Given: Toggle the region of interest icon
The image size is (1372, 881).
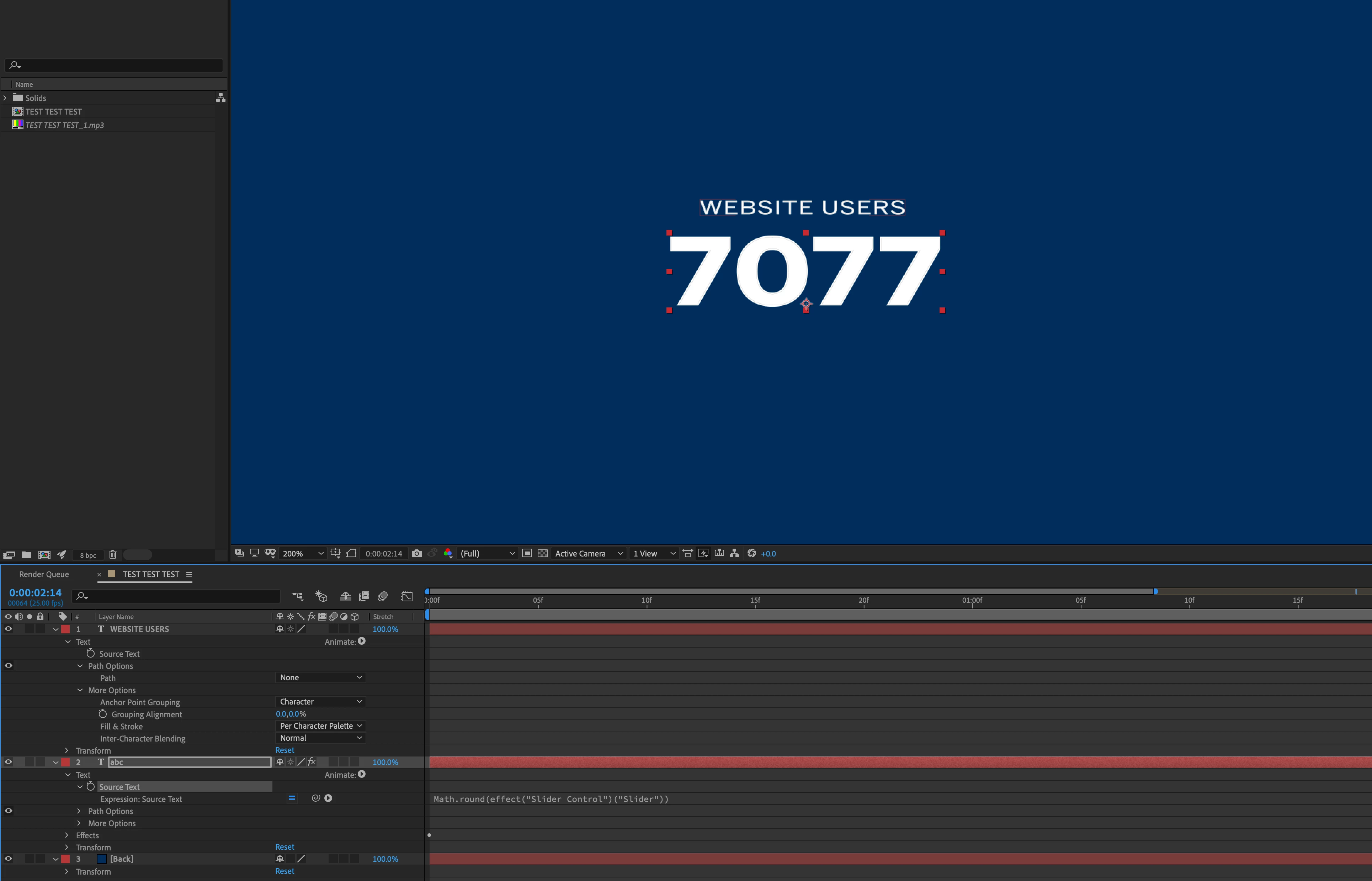Looking at the screenshot, I should (x=527, y=553).
